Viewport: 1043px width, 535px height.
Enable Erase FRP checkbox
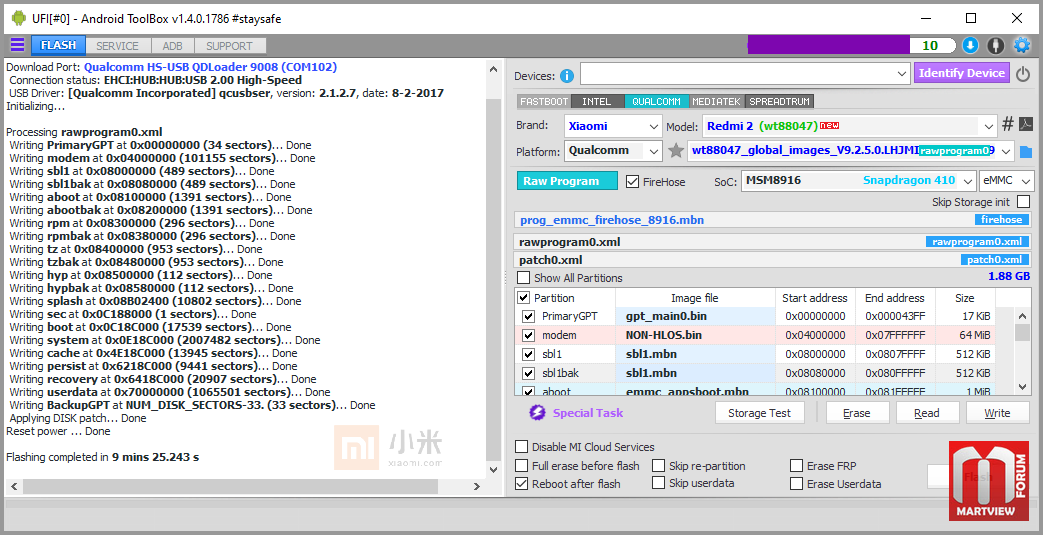(796, 465)
